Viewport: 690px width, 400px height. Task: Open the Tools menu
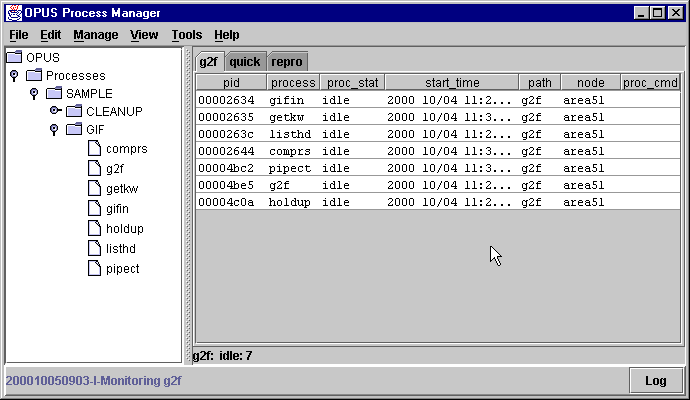point(186,35)
